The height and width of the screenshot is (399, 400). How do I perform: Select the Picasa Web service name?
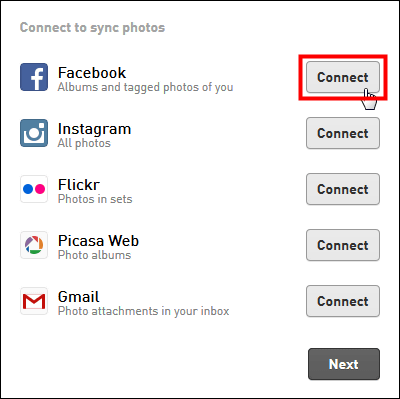(98, 241)
